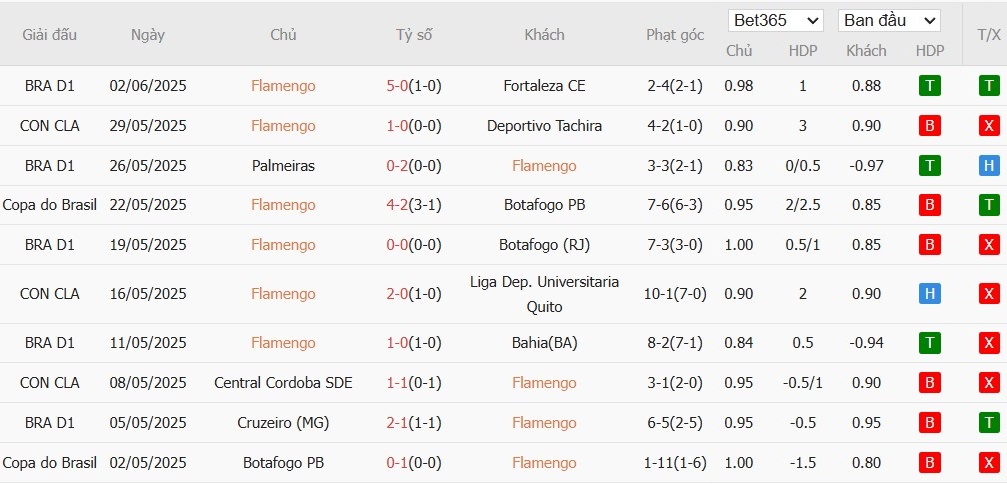Open the Ban đầu odds type dropdown

[889, 20]
